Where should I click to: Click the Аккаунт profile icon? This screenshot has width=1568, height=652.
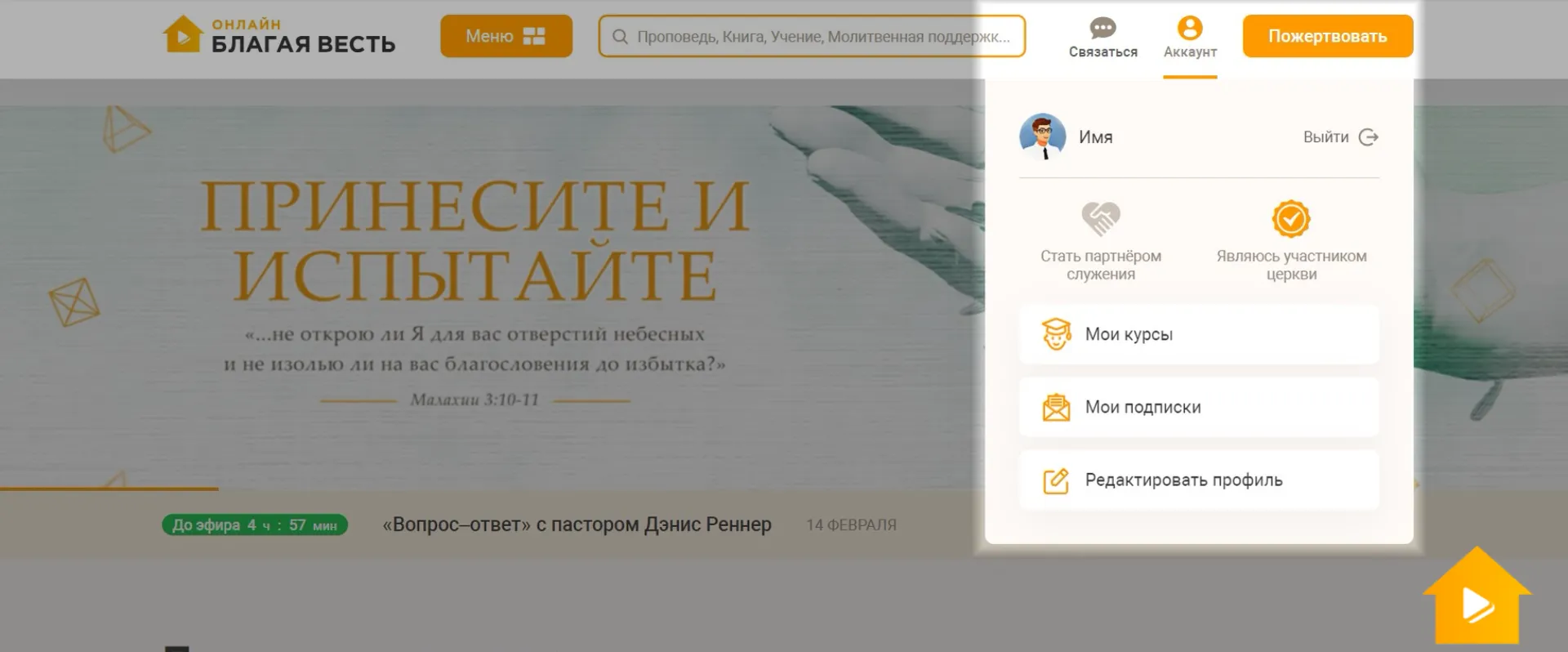[x=1190, y=29]
